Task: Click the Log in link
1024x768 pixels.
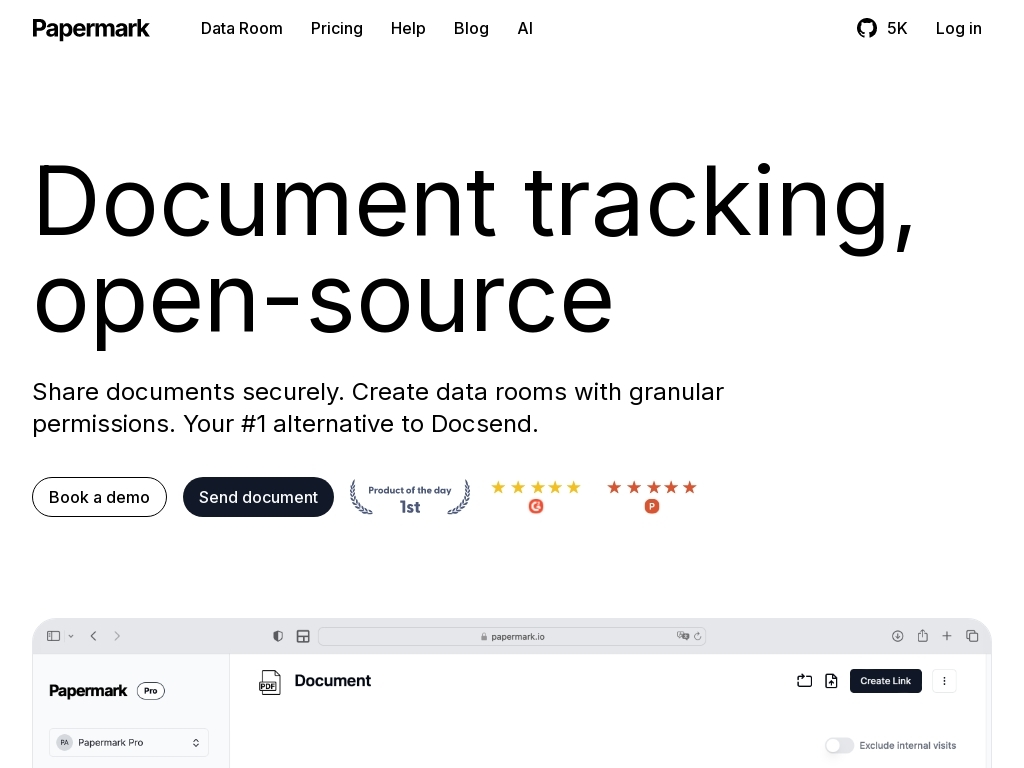Action: pyautogui.click(x=958, y=28)
